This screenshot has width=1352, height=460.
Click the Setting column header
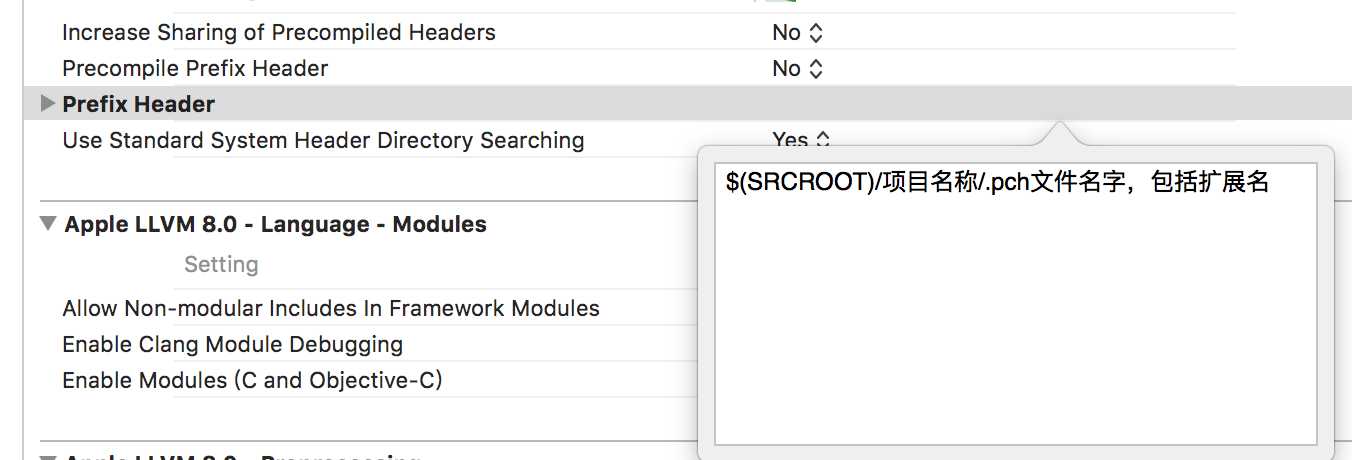[221, 265]
